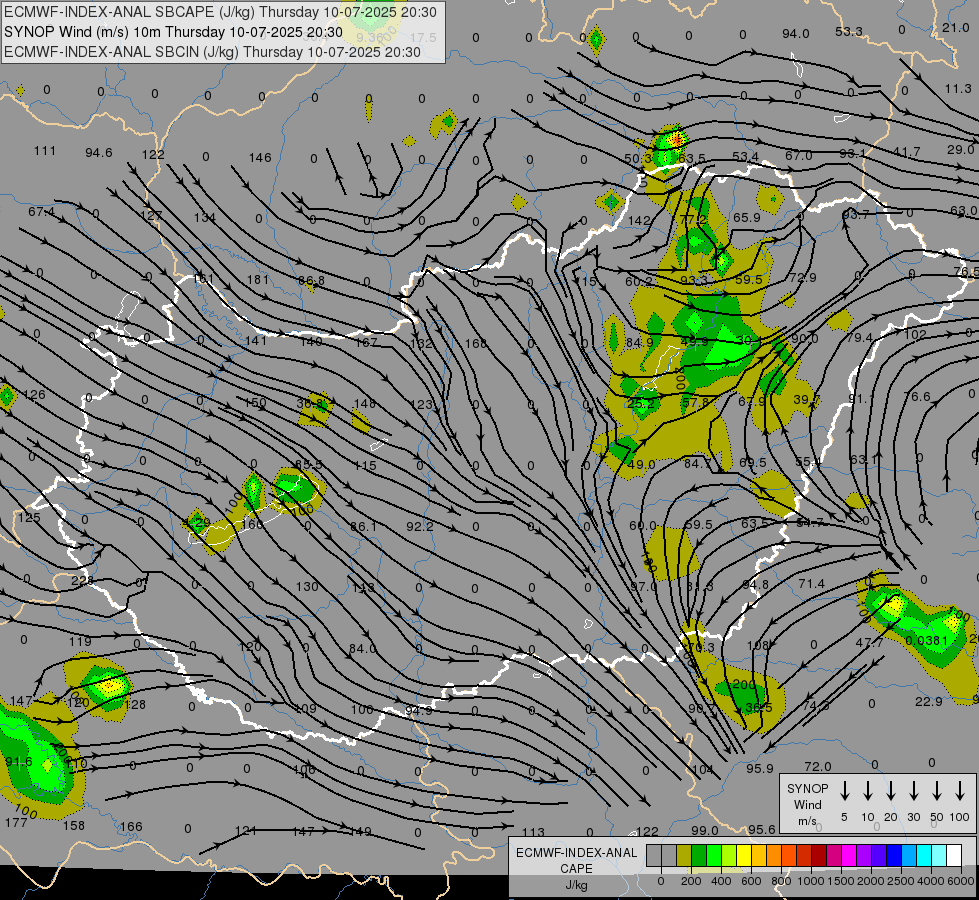
Task: Click the map value 53.3
Action: pos(849,31)
